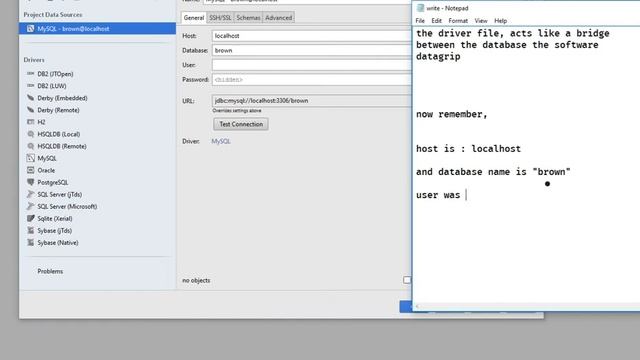Click the Derby (Embedded) driver icon
640x360 pixels.
[x=31, y=98]
